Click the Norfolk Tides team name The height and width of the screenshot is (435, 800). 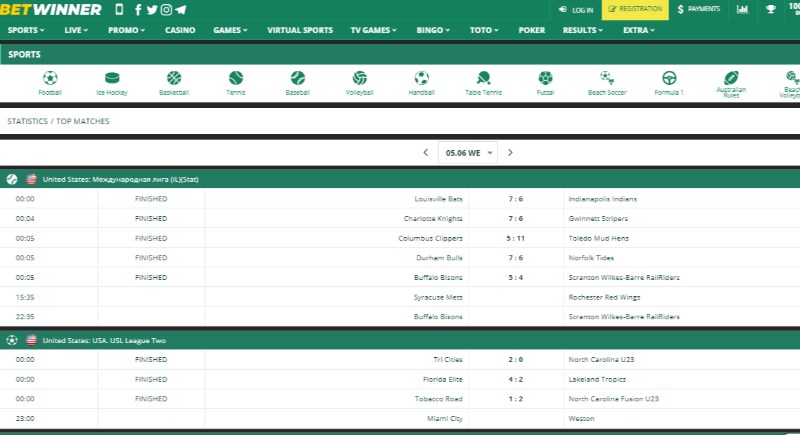(x=591, y=258)
